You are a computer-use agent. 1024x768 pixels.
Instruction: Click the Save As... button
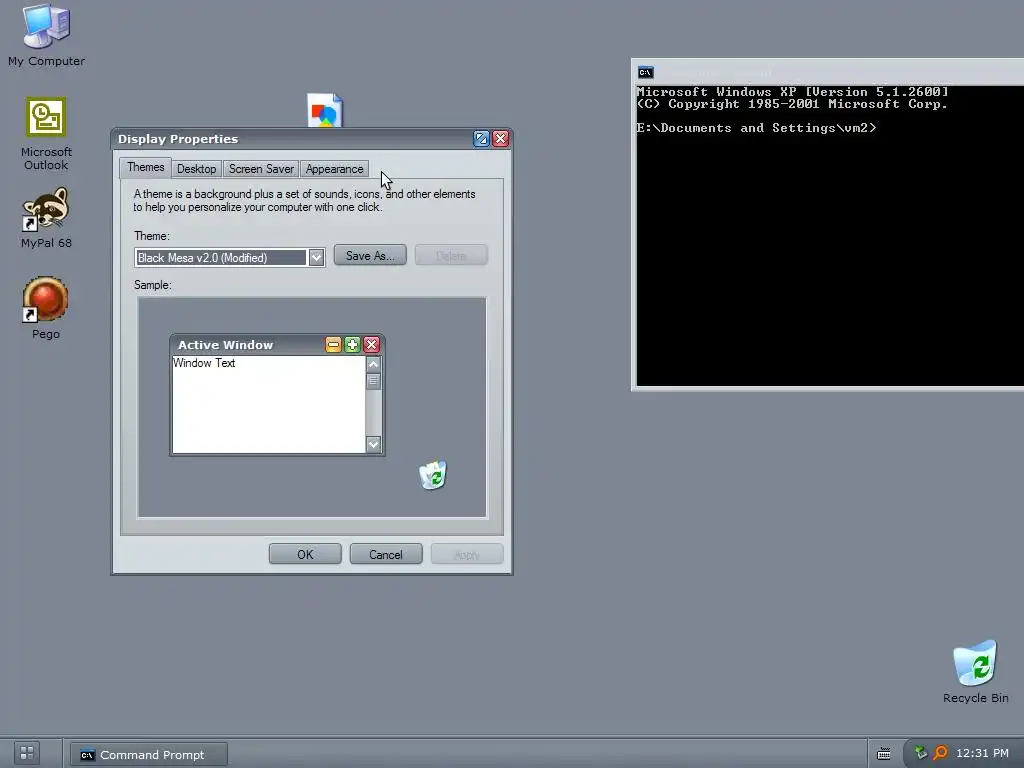(x=370, y=255)
